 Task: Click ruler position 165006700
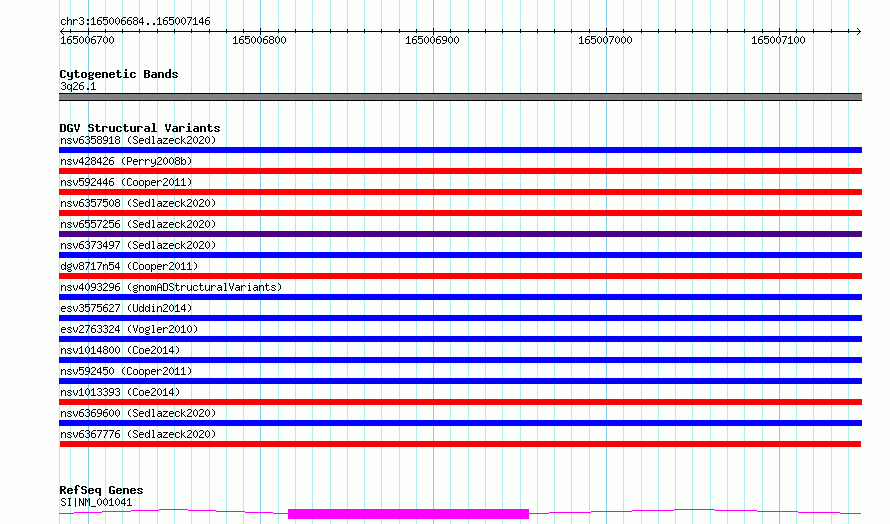(x=87, y=40)
